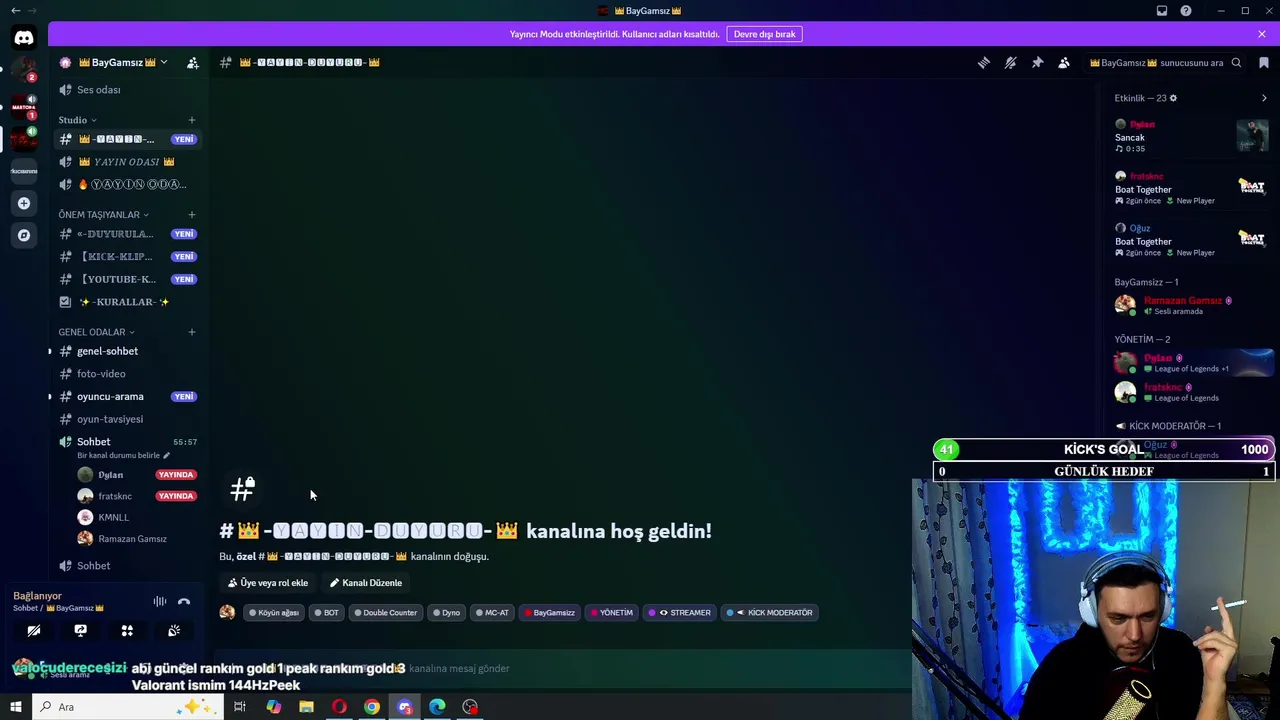The width and height of the screenshot is (1280, 720).
Task: Select fratsknc in the Sohbet voice channel
Action: [136, 496]
